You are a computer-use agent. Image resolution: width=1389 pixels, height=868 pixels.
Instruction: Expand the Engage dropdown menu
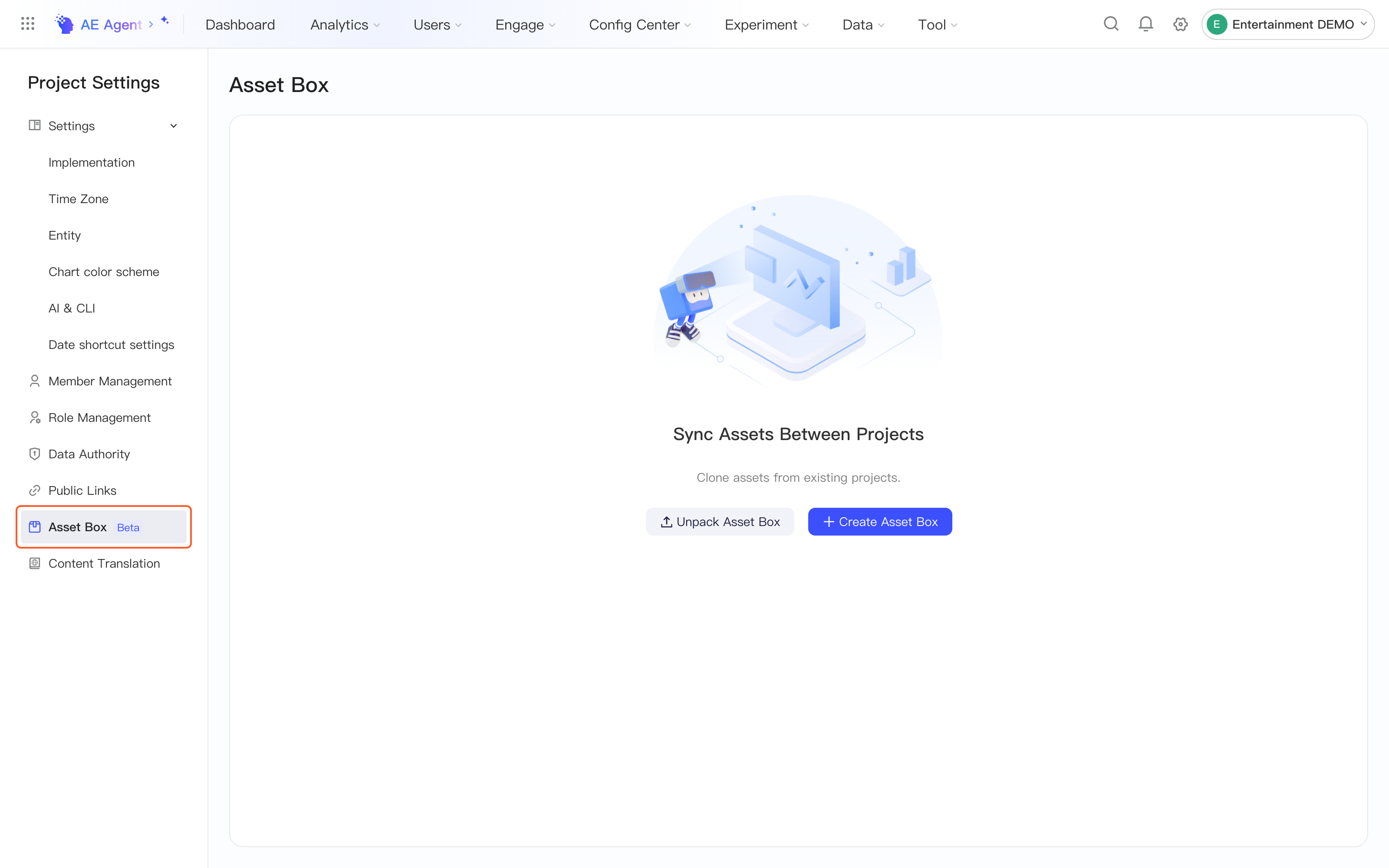pyautogui.click(x=525, y=25)
